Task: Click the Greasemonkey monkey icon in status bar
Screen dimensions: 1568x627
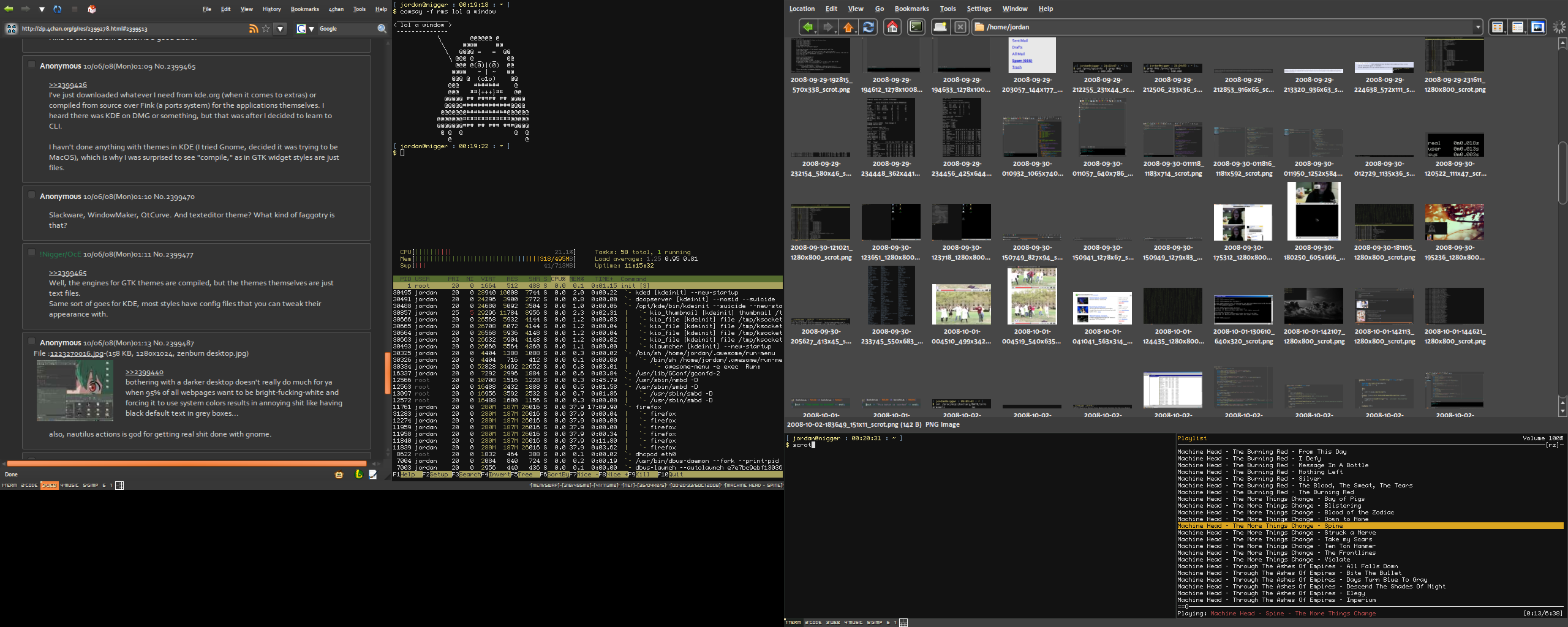Action: (x=339, y=475)
